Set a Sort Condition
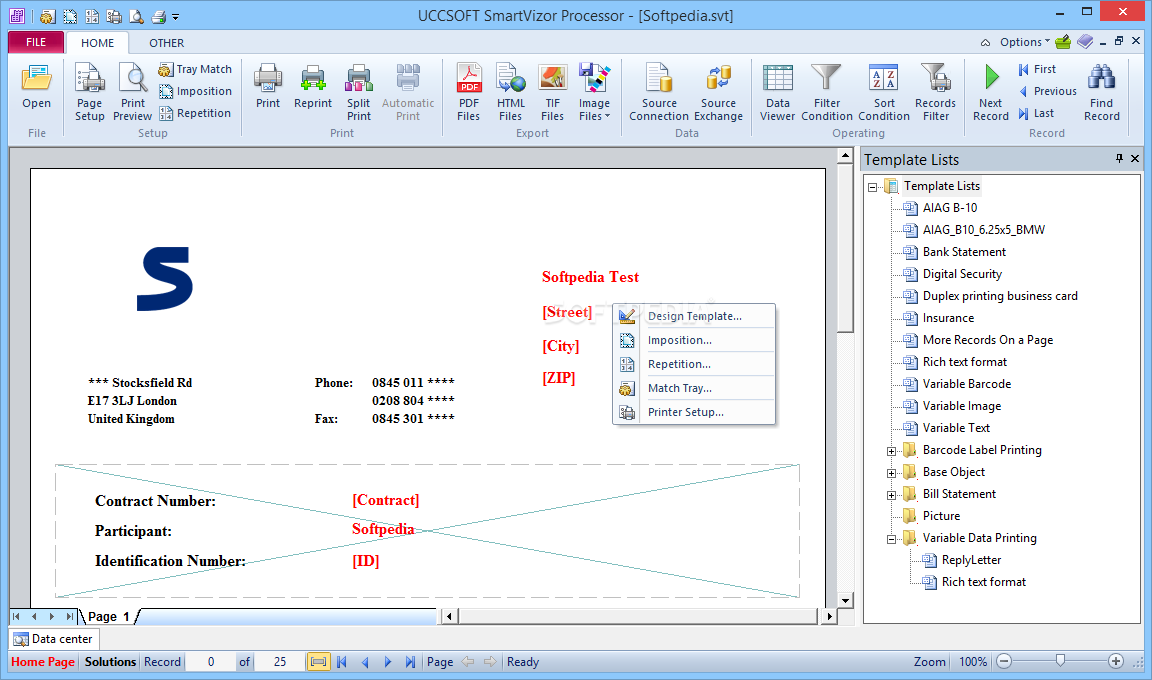 (x=884, y=93)
